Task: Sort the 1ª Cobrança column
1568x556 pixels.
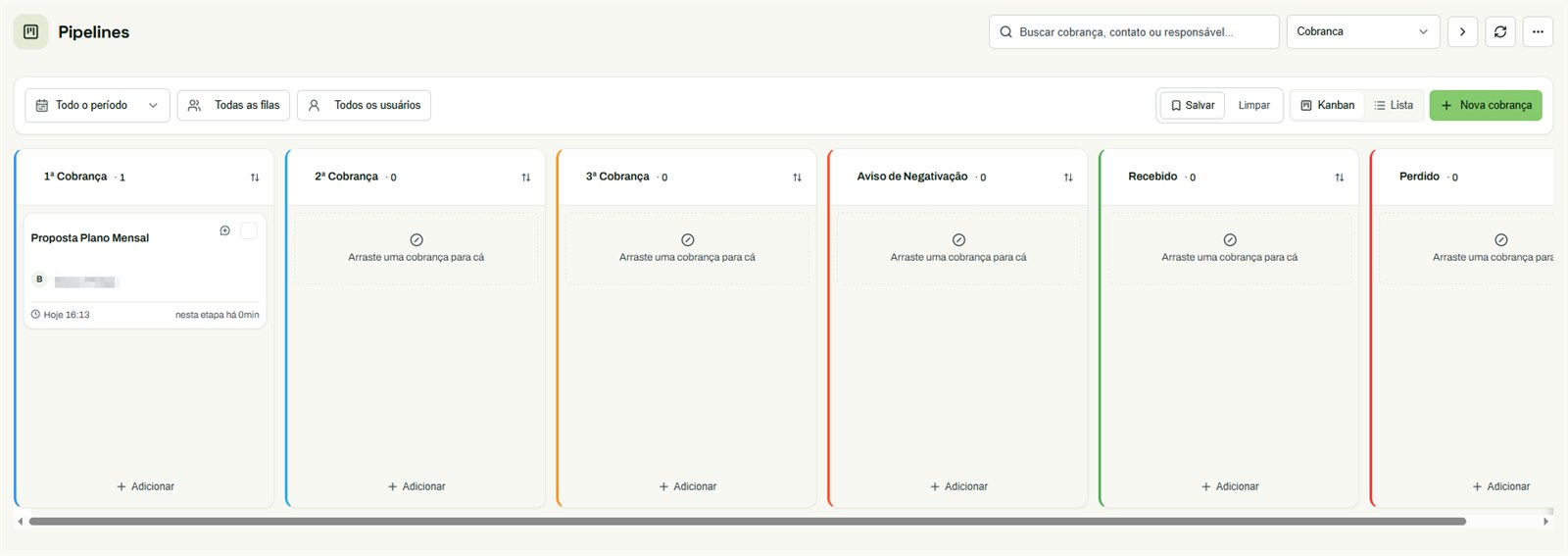Action: 255,177
